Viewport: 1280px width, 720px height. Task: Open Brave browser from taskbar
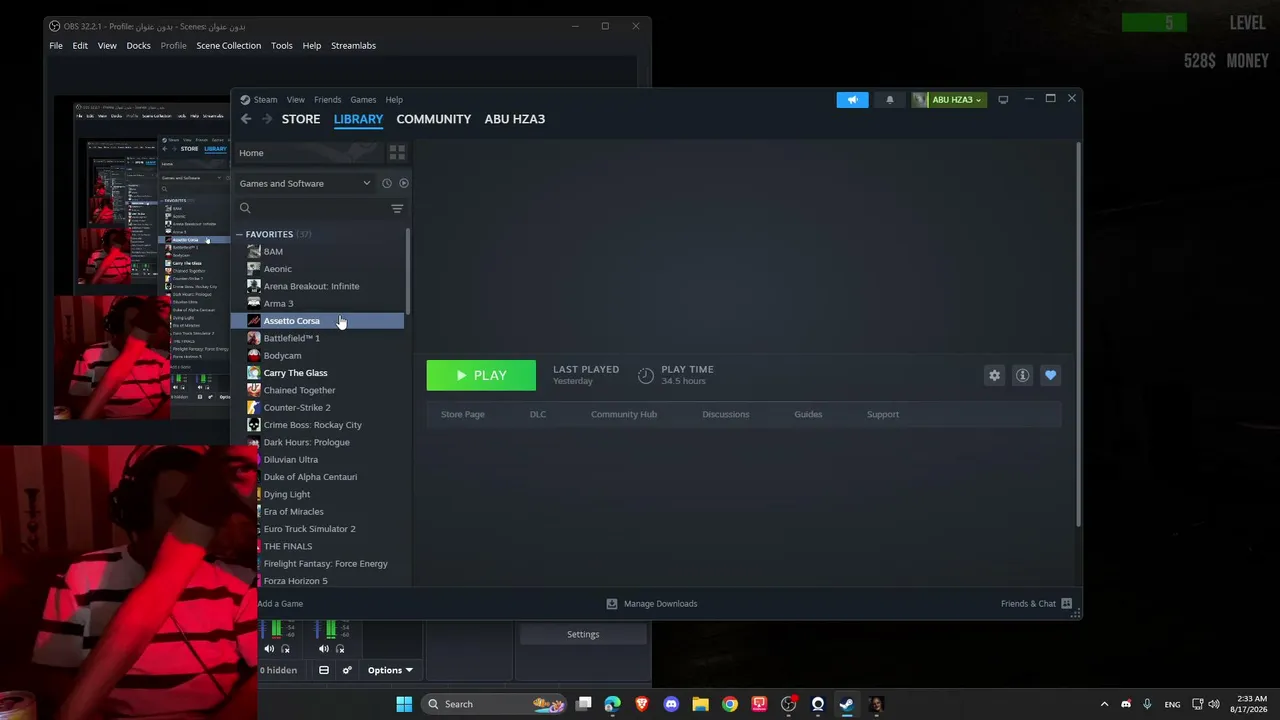[x=642, y=704]
